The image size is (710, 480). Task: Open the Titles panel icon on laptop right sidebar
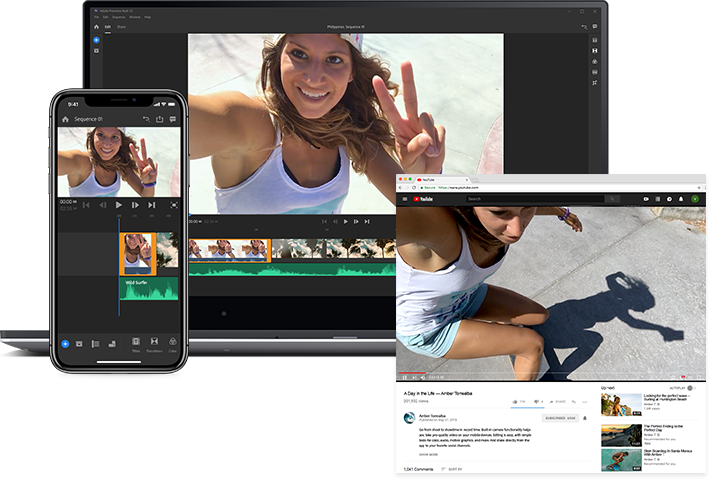(x=595, y=40)
